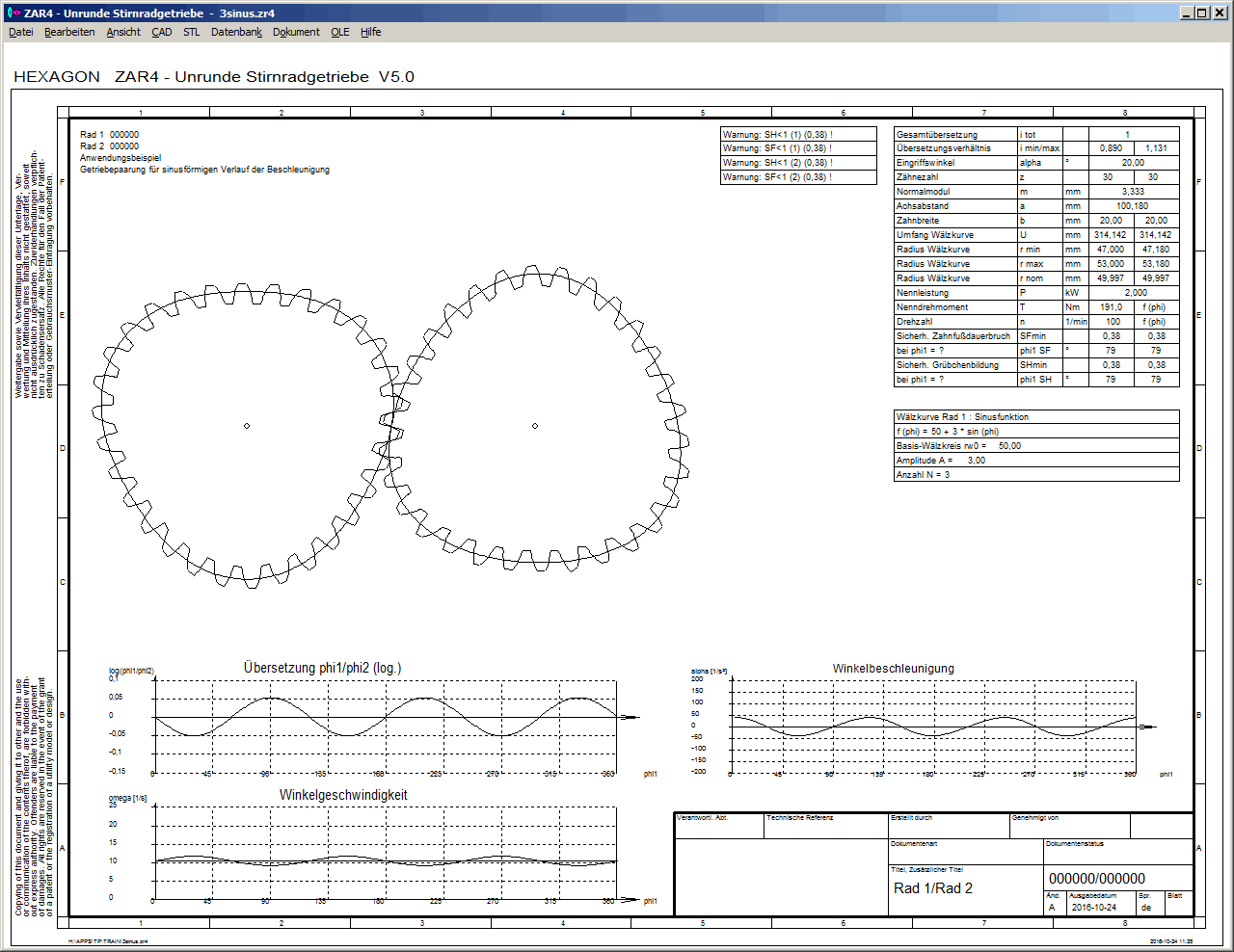The height and width of the screenshot is (952, 1234).
Task: Maximize the ZAR4 window
Action: click(1202, 13)
